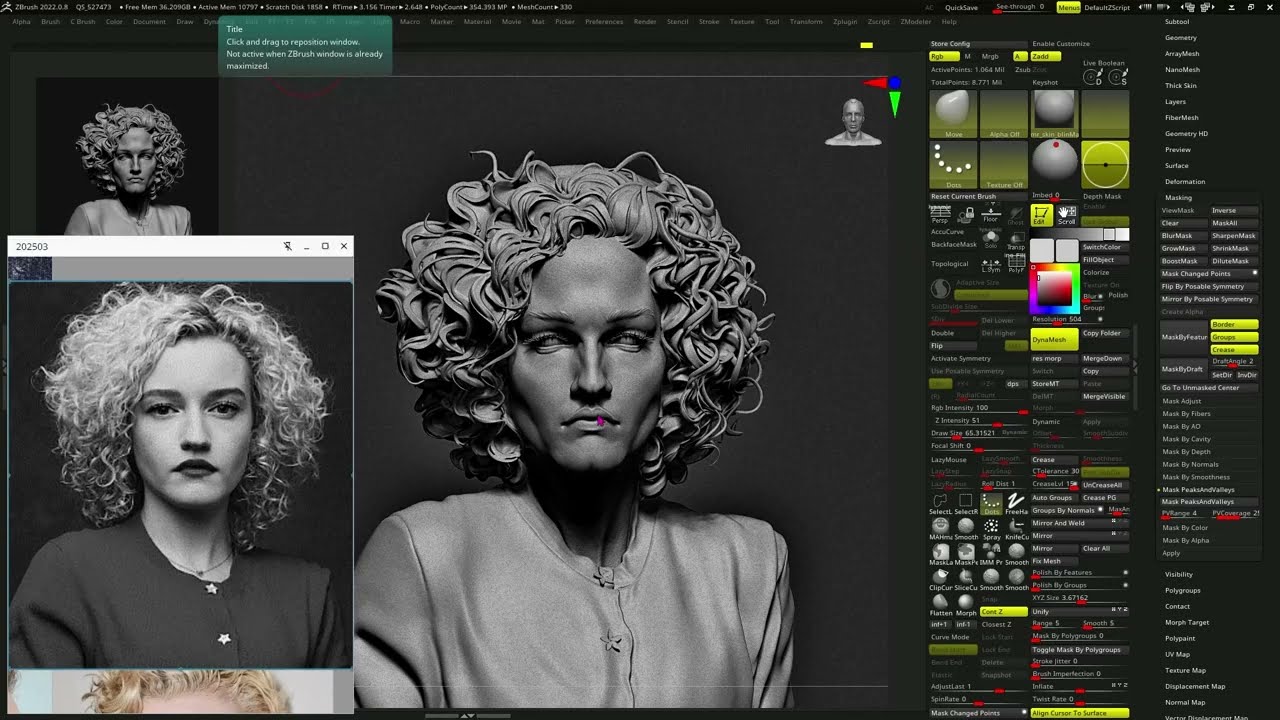Viewport: 1280px width, 720px height.
Task: Select the MaskLasso brush
Action: (940, 555)
